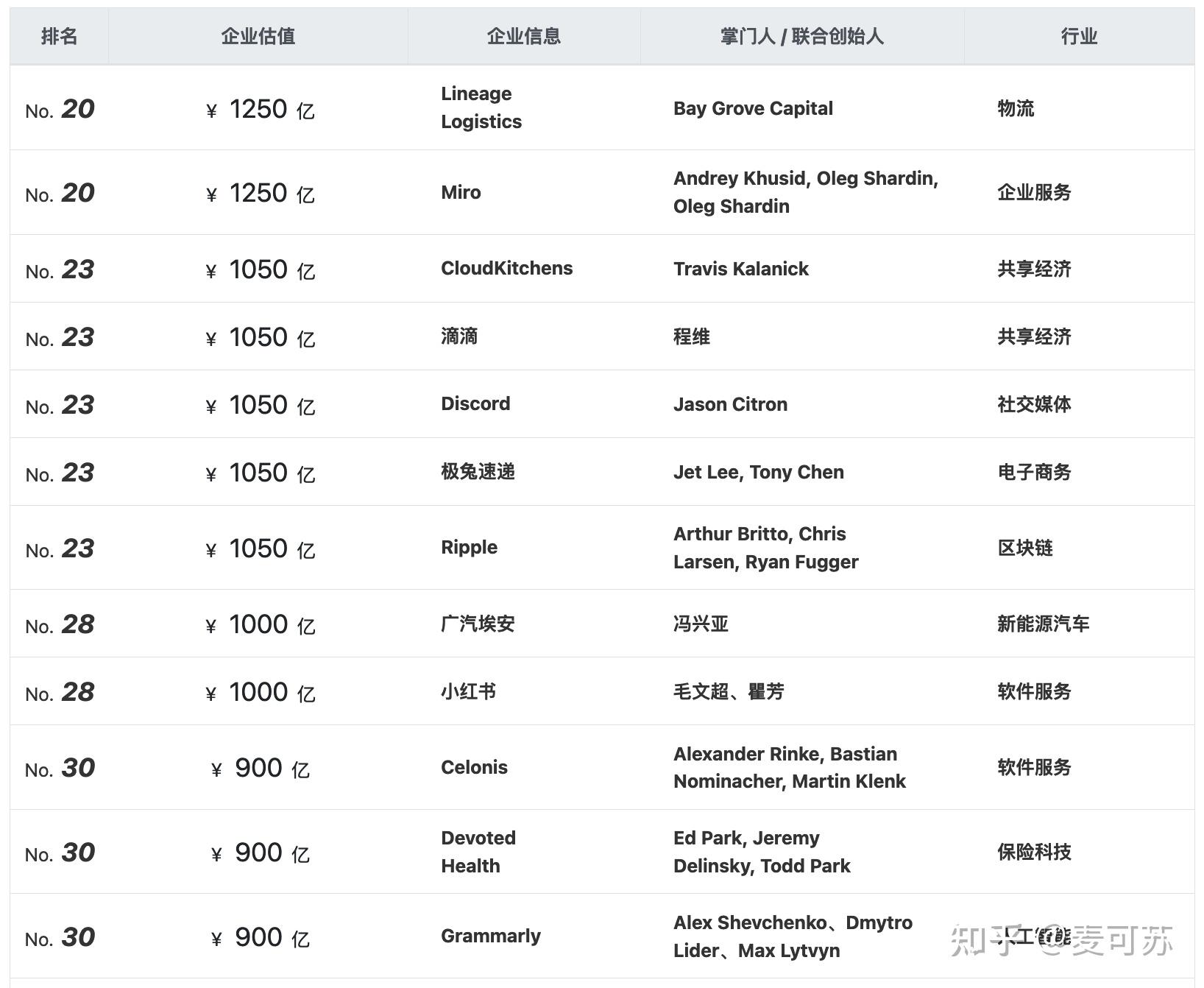Select the Travis Kalanick founder cell
1204x988 pixels.
click(x=741, y=269)
